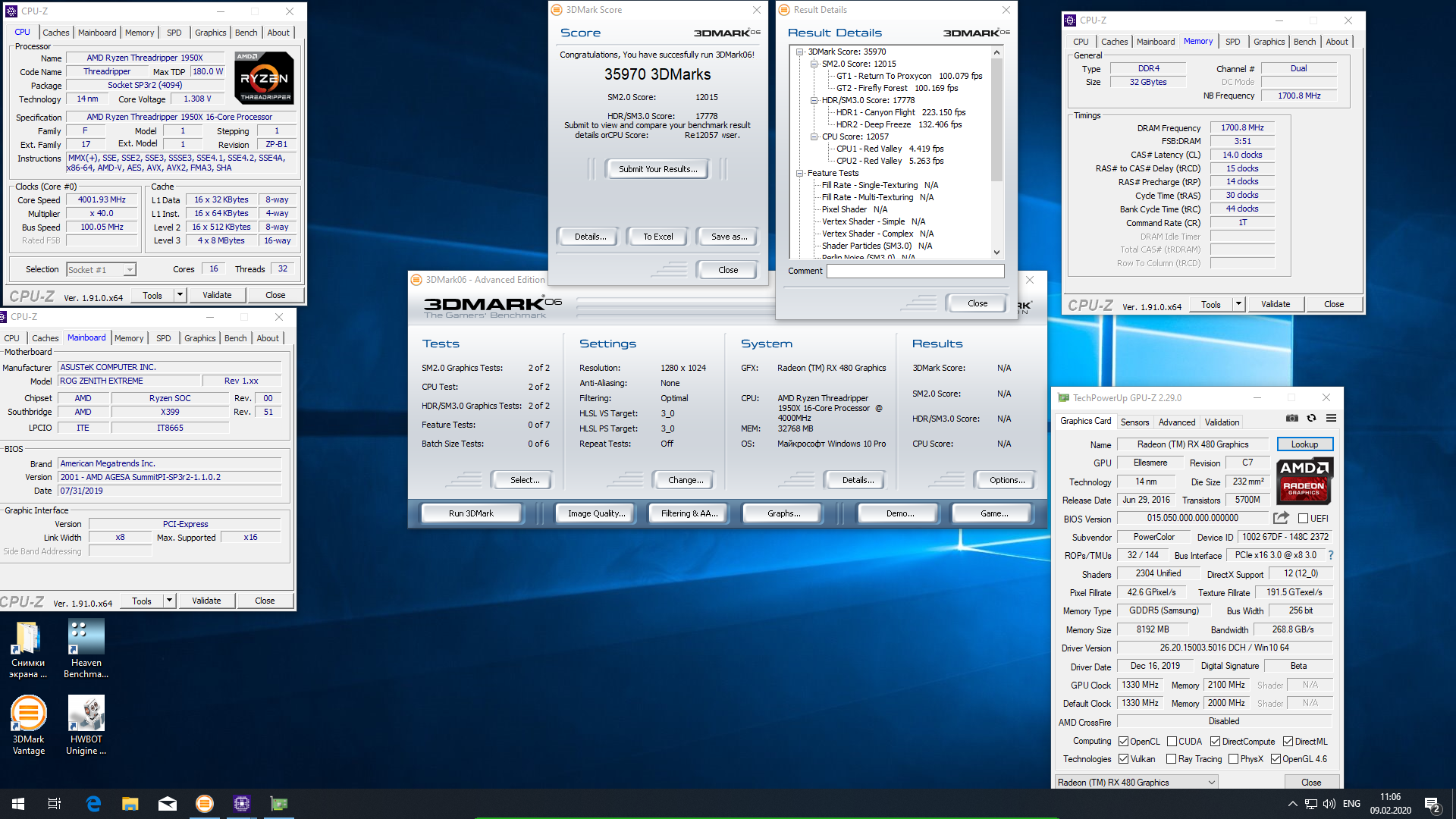
Task: Collapse the SM2.0 Score tree node
Action: 814,64
